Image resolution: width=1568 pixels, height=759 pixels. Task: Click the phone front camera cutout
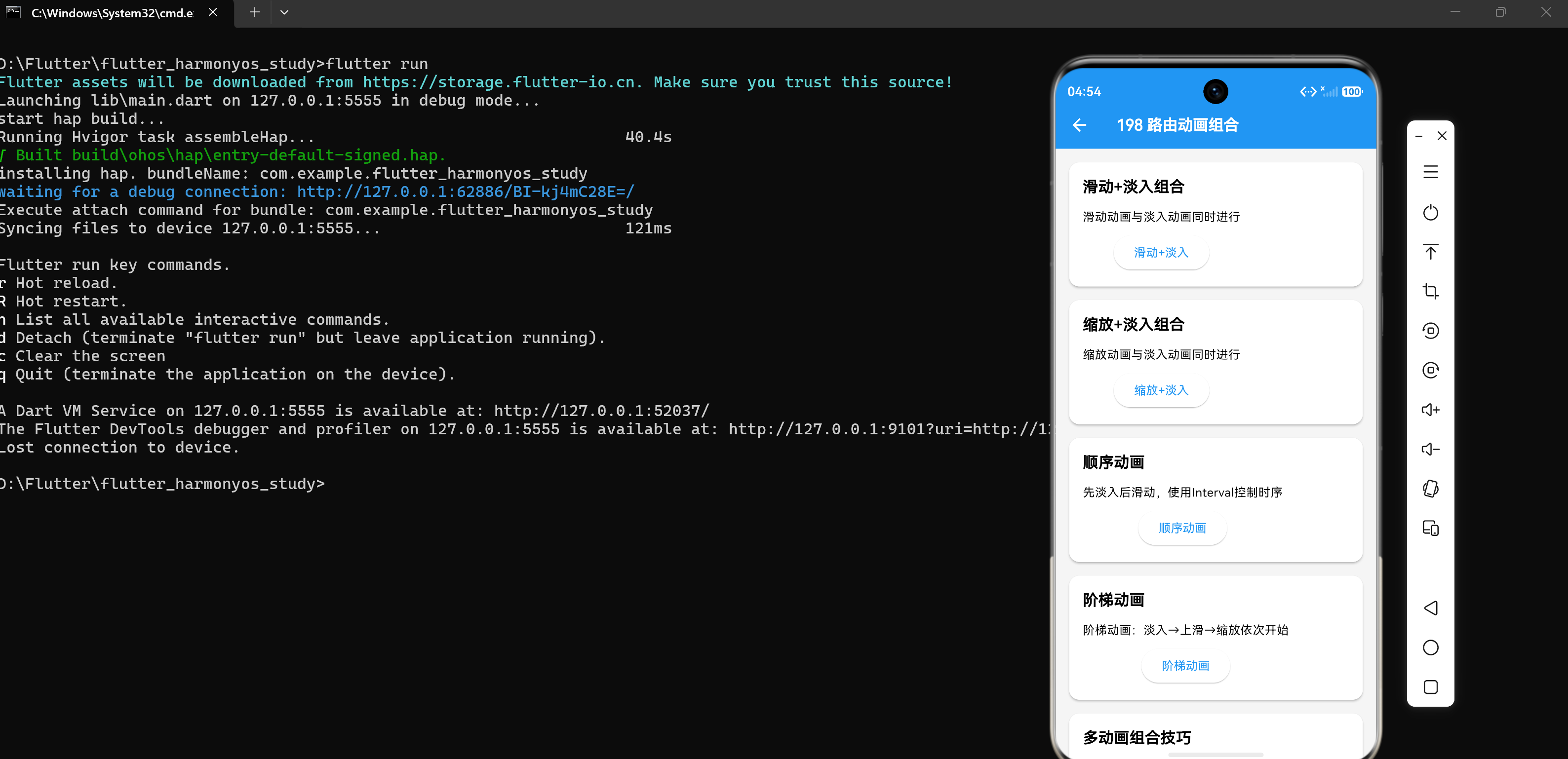click(1215, 92)
